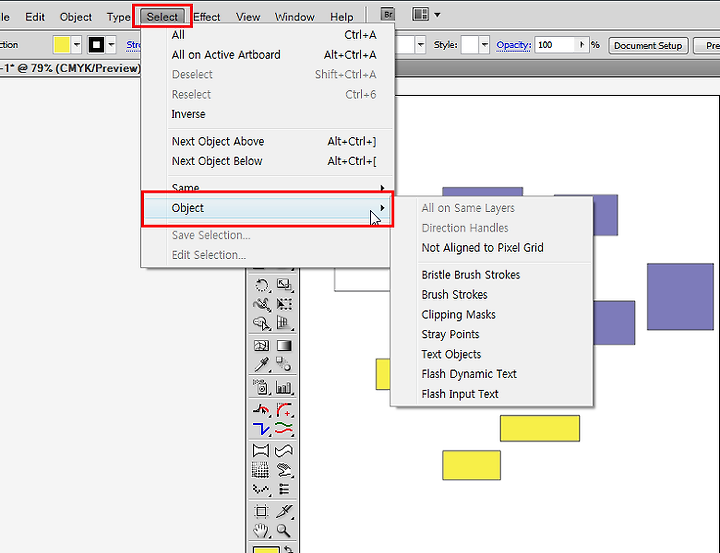Choose Clipping Masks from submenu

point(492,315)
